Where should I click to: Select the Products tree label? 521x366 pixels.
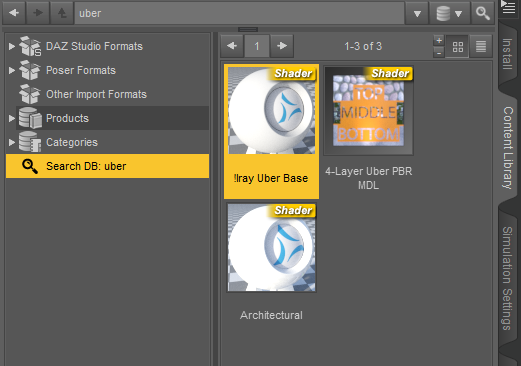pyautogui.click(x=67, y=118)
